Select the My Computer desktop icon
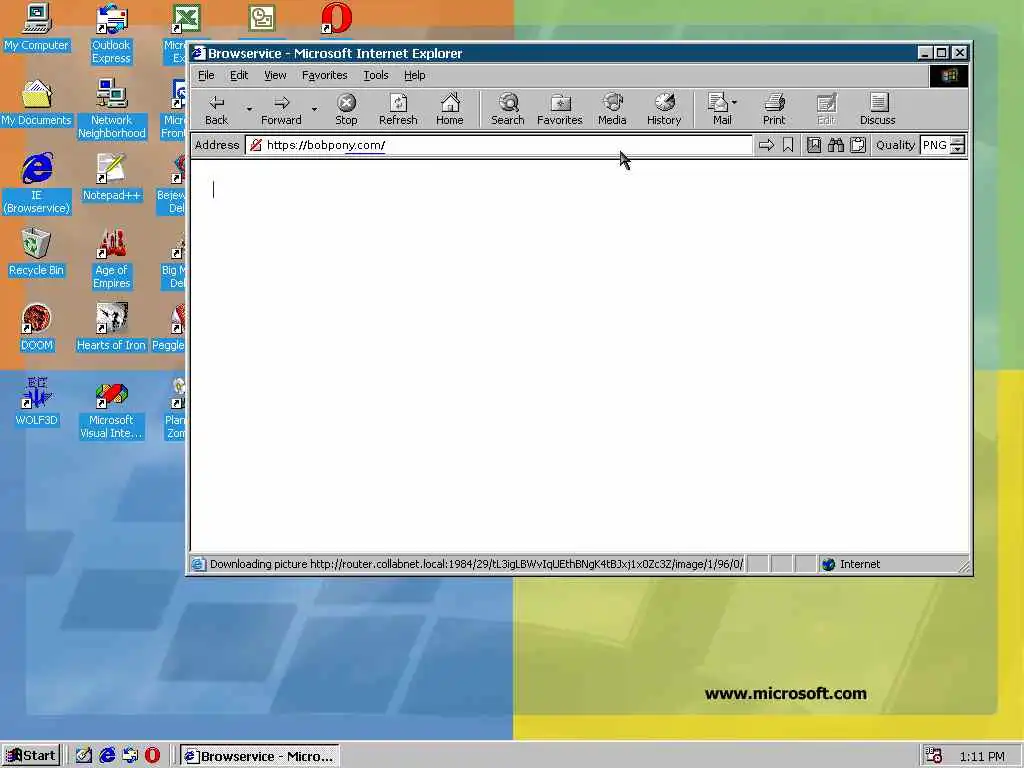Viewport: 1024px width, 768px height. point(37,27)
